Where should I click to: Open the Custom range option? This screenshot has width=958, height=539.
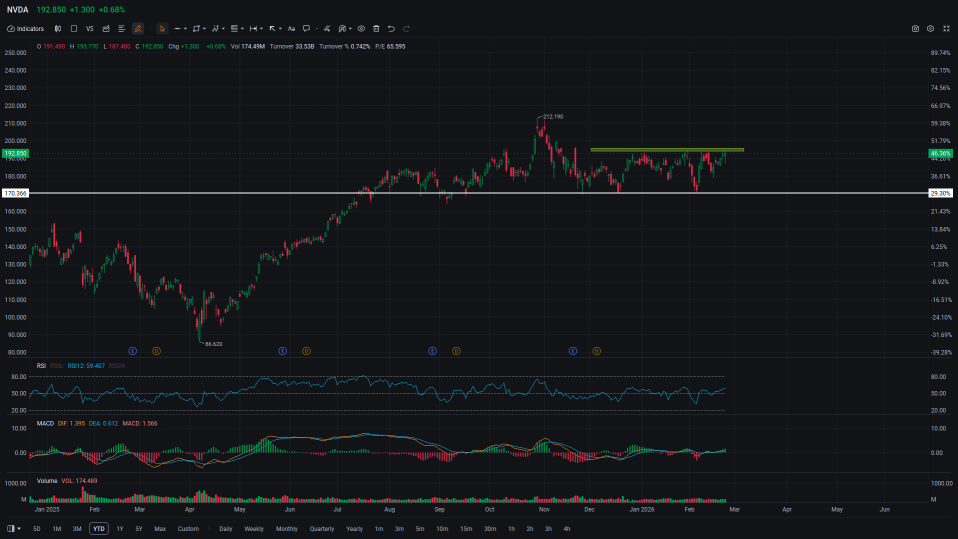[188, 529]
